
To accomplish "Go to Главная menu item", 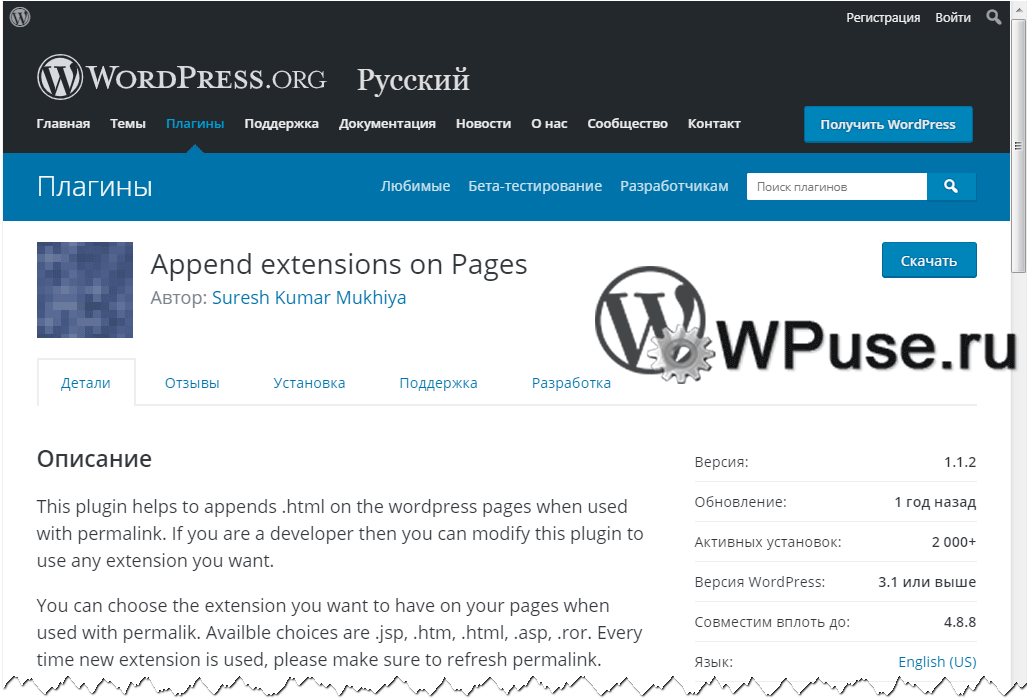I will 64,124.
